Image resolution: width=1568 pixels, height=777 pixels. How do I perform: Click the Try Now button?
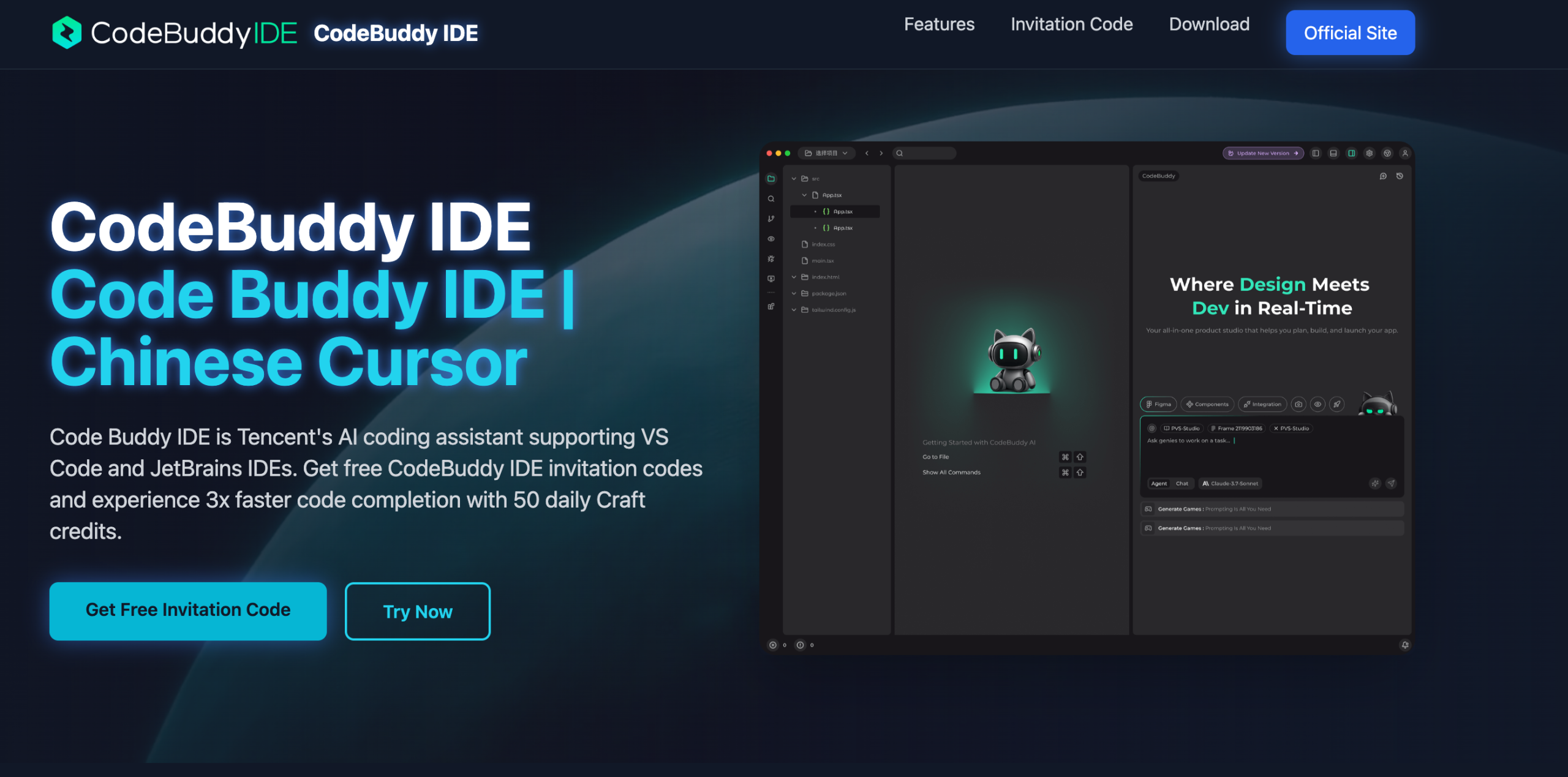(418, 611)
